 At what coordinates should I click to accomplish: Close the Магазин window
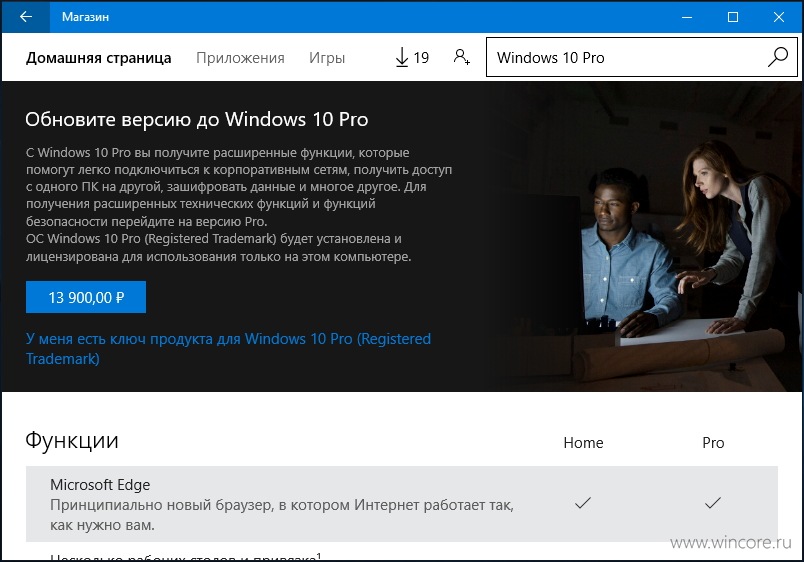tap(778, 17)
